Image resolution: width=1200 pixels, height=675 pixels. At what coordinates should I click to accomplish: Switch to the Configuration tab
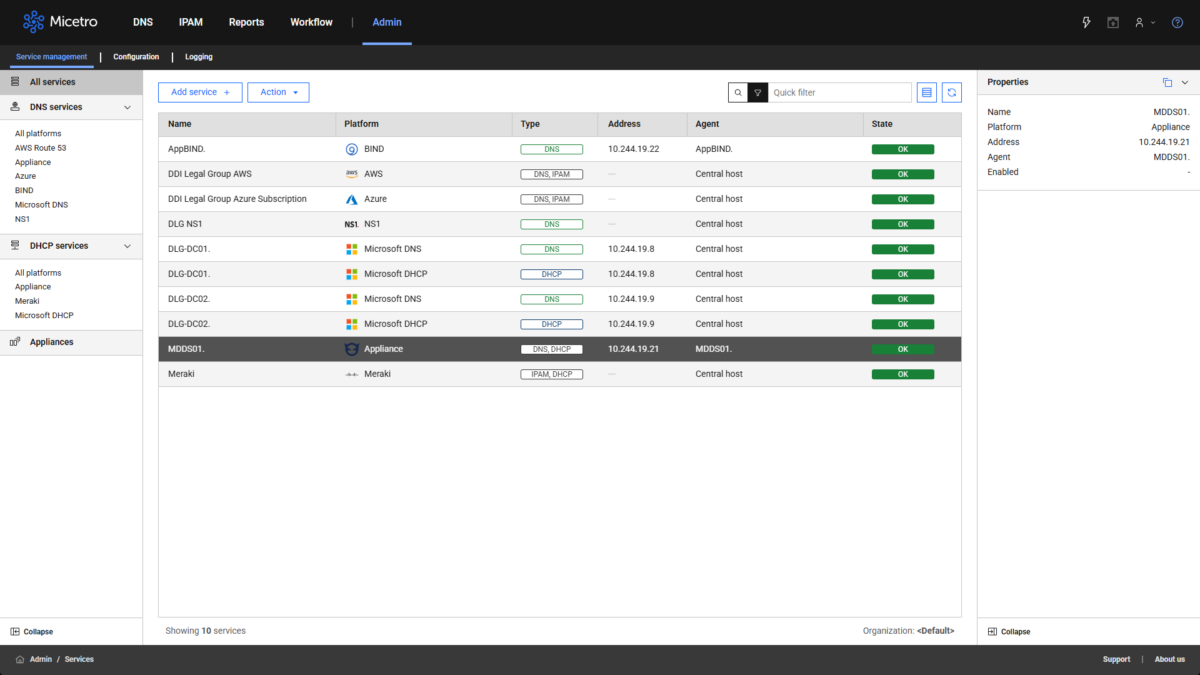click(136, 57)
